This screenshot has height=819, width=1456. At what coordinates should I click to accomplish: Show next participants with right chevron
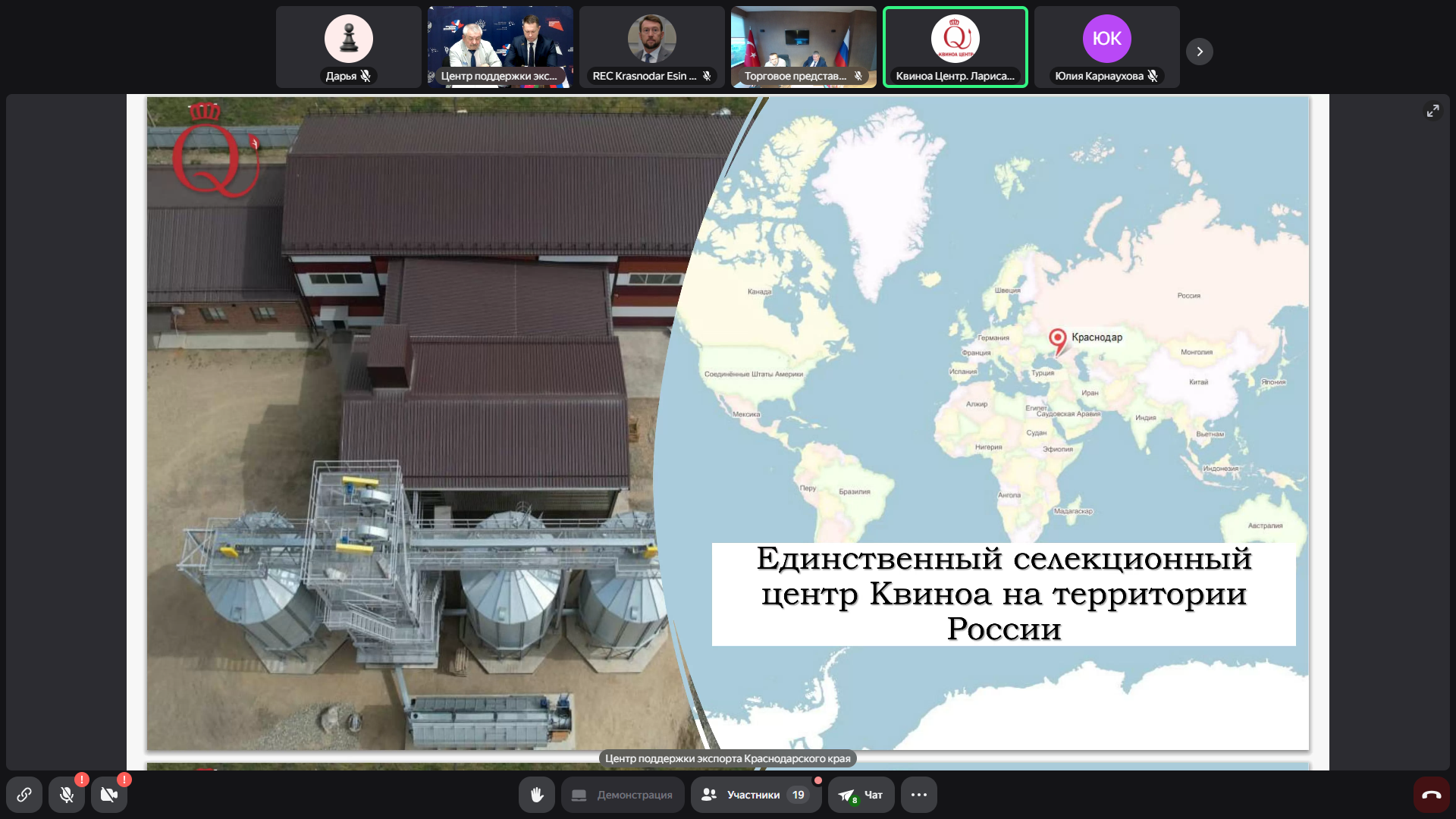coord(1200,52)
